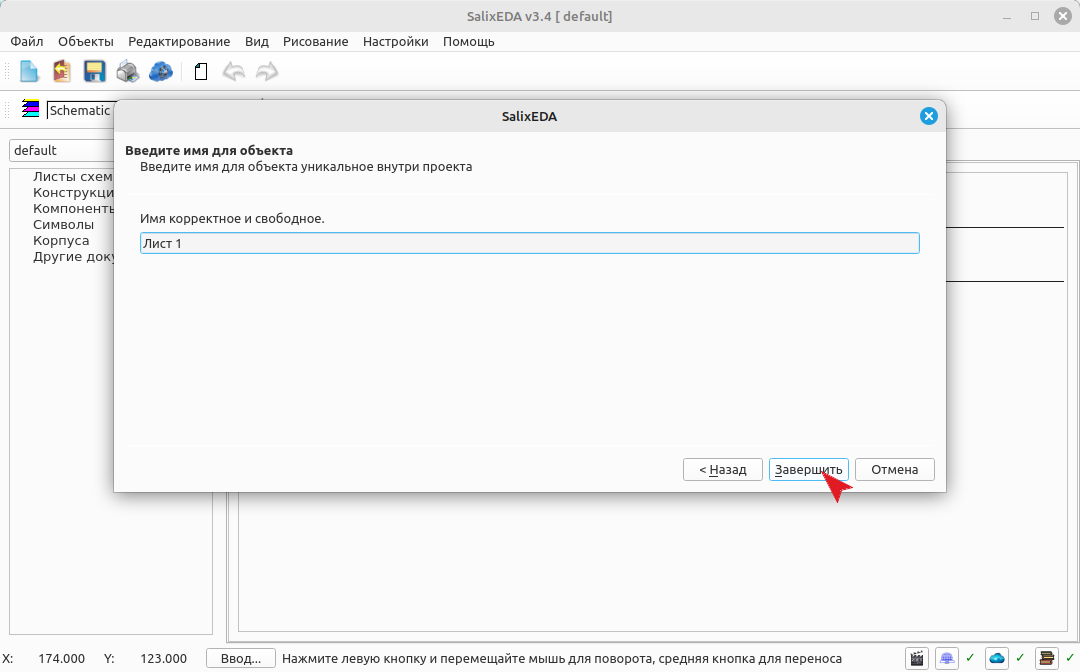This screenshot has height=672, width=1080.
Task: Select Корпуса in project tree
Action: 61,240
